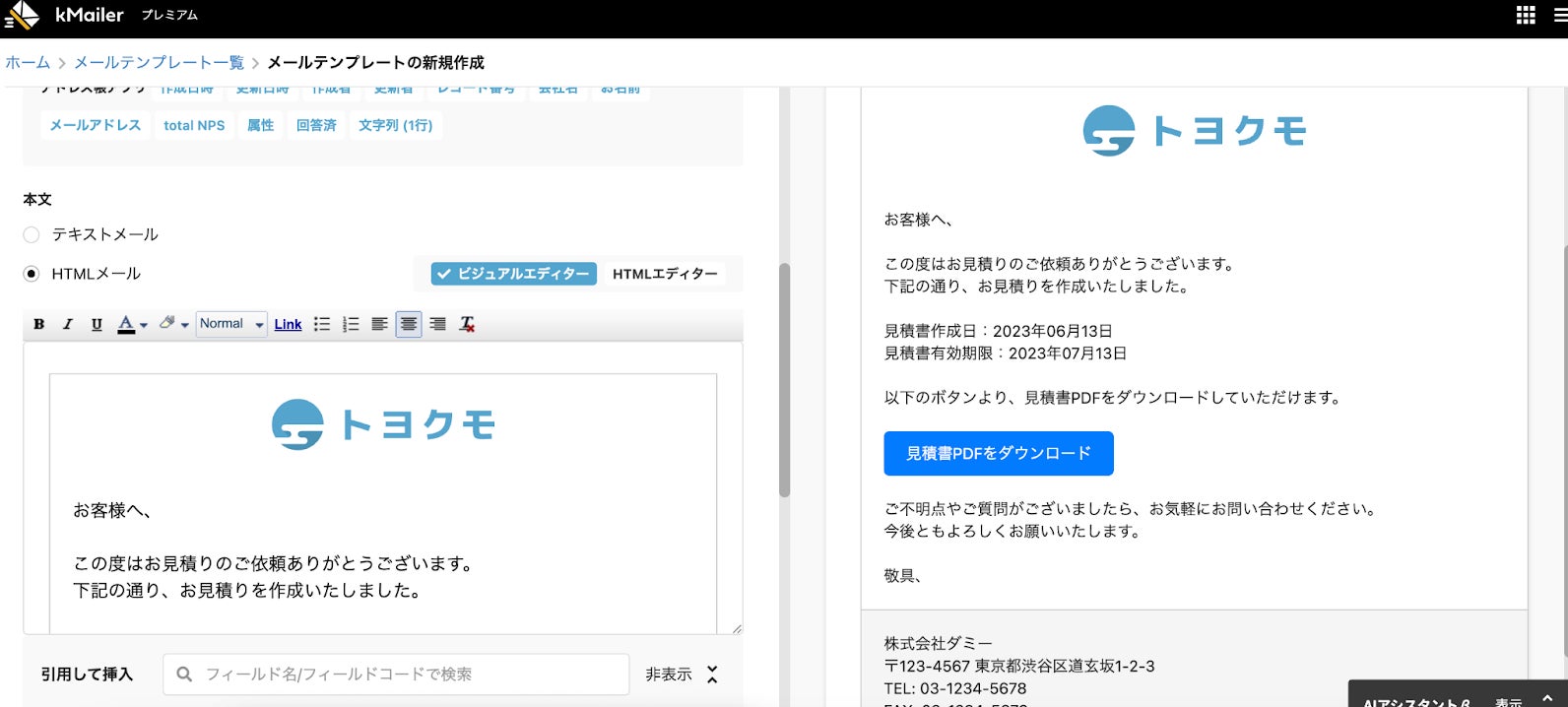This screenshot has width=1568, height=707.
Task: Toggle italic formatting
Action: click(68, 324)
